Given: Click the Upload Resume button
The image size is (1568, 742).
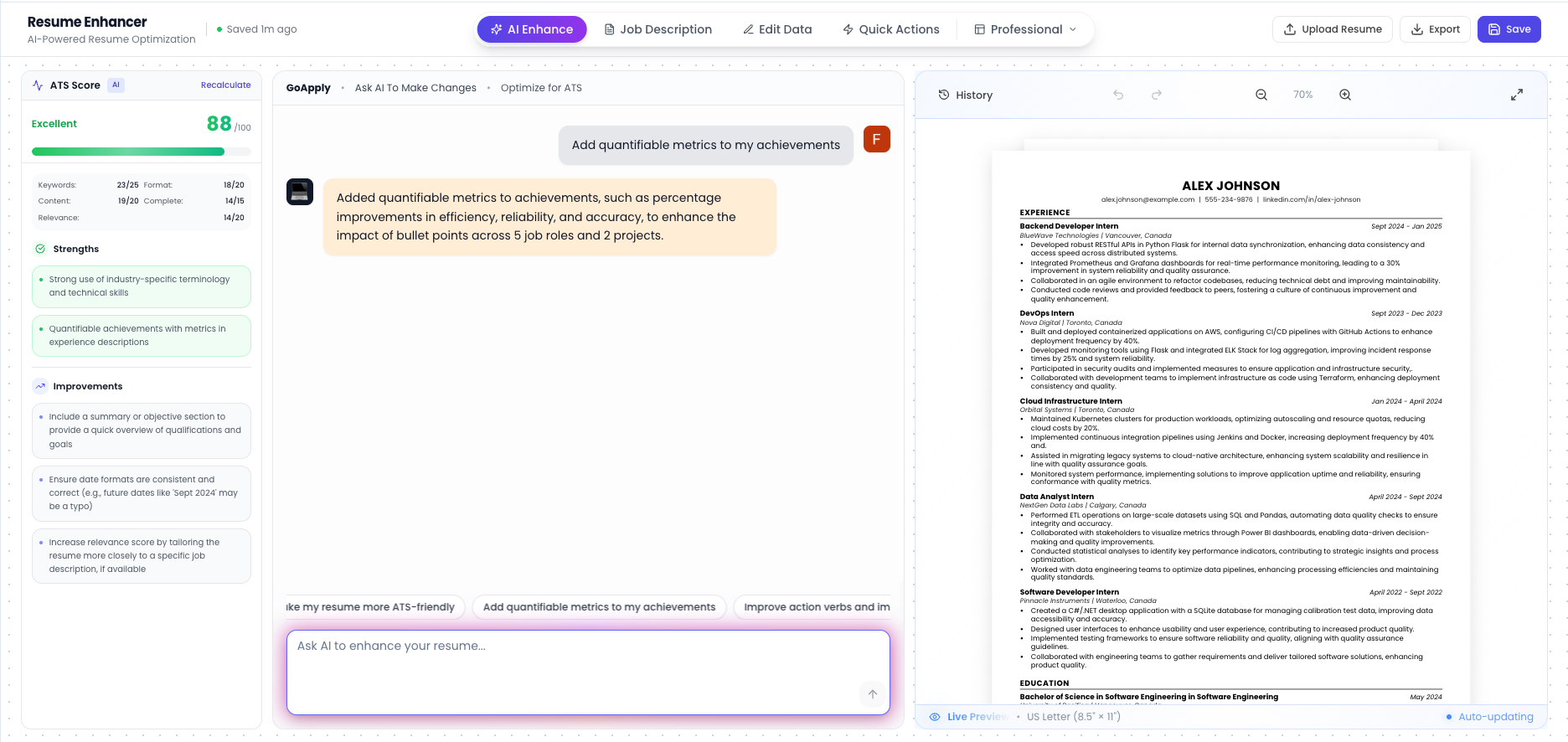Looking at the screenshot, I should [1333, 29].
